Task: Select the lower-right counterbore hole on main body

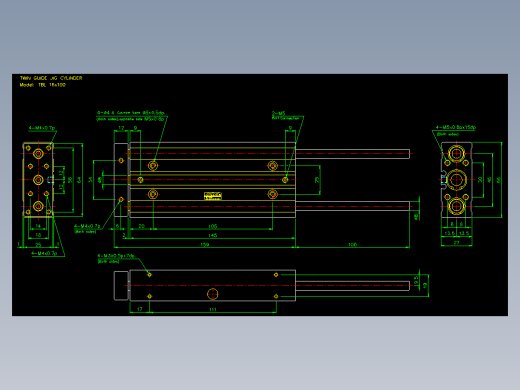Action: (273, 194)
